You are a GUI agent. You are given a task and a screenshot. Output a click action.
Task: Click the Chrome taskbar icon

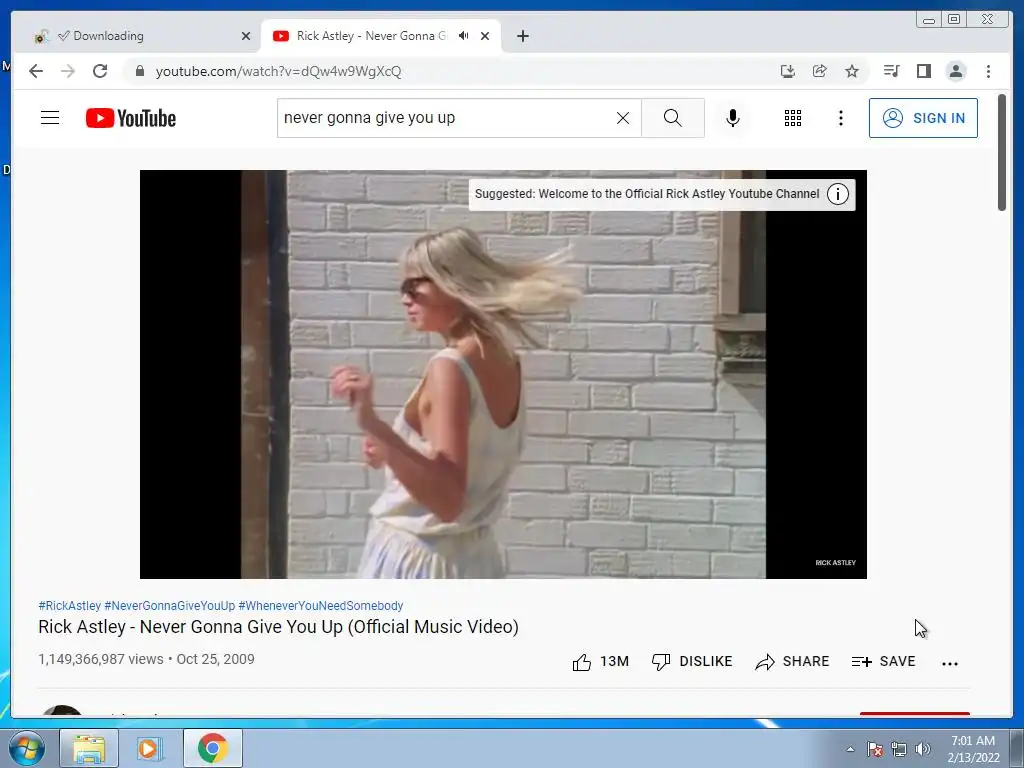[x=213, y=748]
